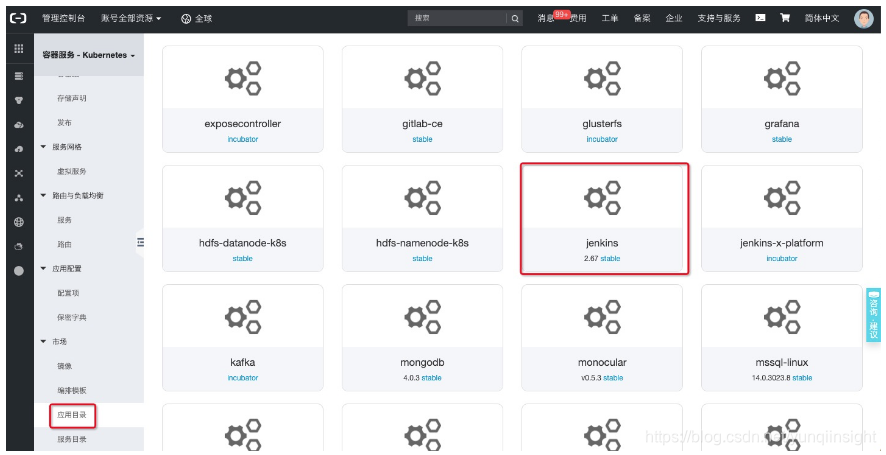The width and height of the screenshot is (886, 455).
Task: Open the 管理控制台 home link
Action: pos(63,18)
